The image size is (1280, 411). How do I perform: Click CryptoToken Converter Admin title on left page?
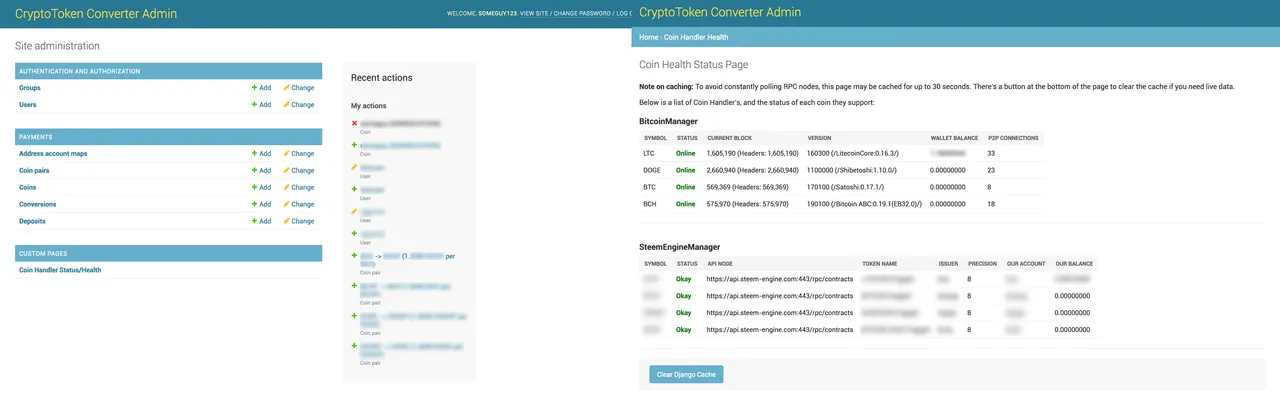point(96,14)
